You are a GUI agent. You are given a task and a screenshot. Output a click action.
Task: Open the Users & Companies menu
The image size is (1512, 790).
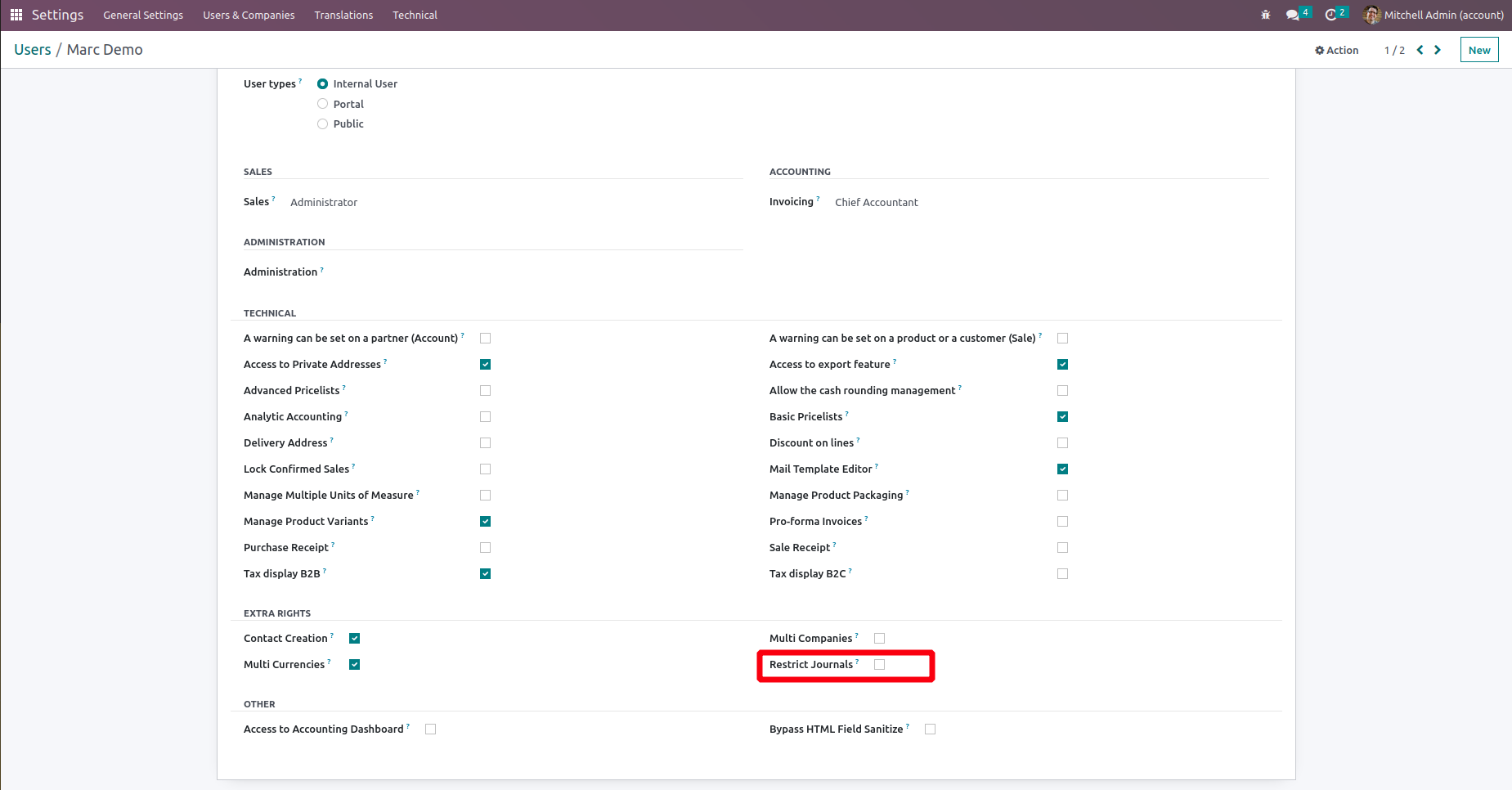pos(249,15)
